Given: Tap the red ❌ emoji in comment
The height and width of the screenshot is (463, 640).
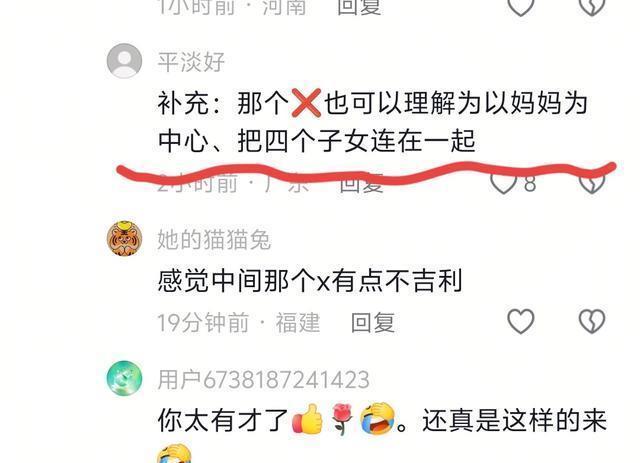Looking at the screenshot, I should (306, 103).
